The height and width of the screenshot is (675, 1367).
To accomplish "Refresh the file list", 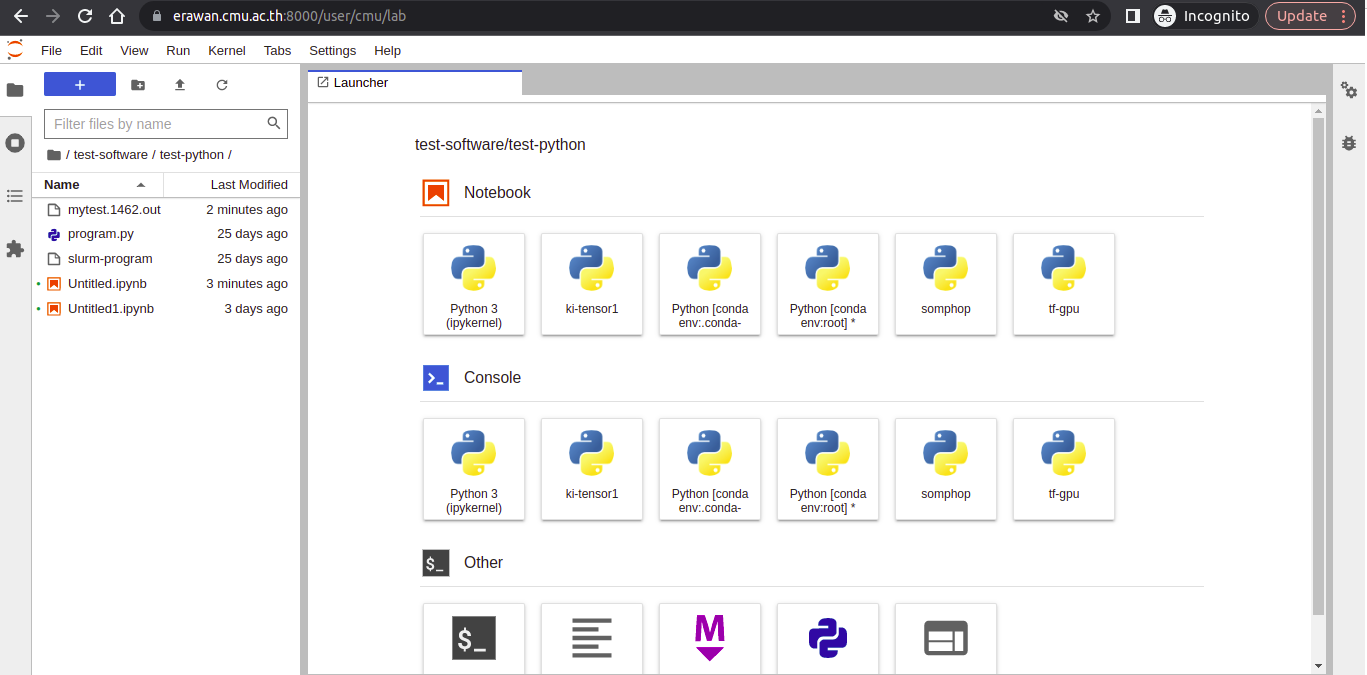I will [222, 85].
